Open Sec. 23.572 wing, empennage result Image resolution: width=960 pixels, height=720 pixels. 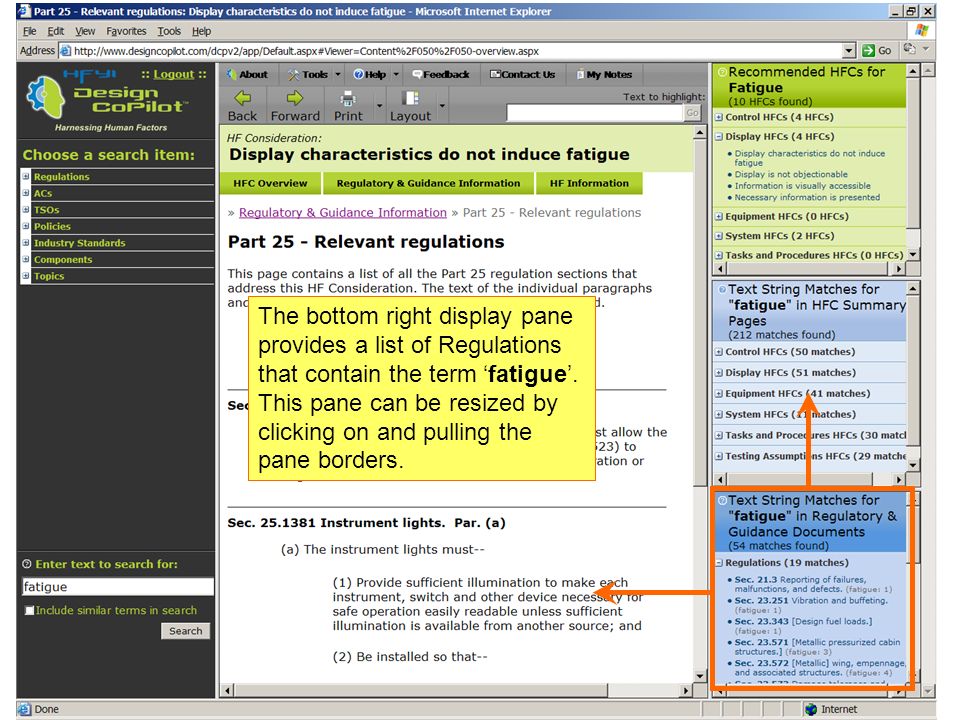[820, 667]
